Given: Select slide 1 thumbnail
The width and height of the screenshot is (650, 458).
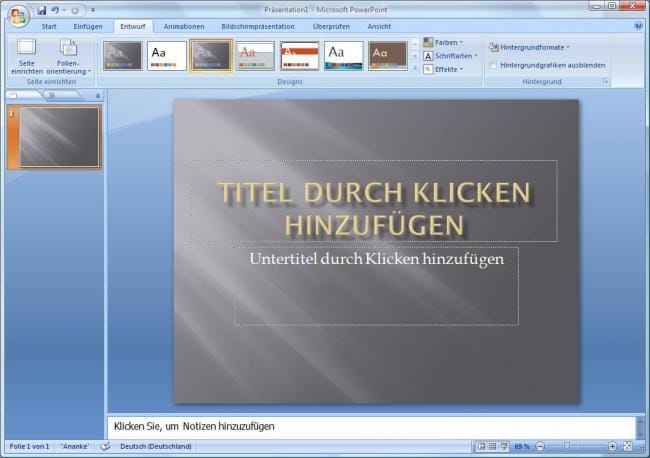Looking at the screenshot, I should 60,137.
